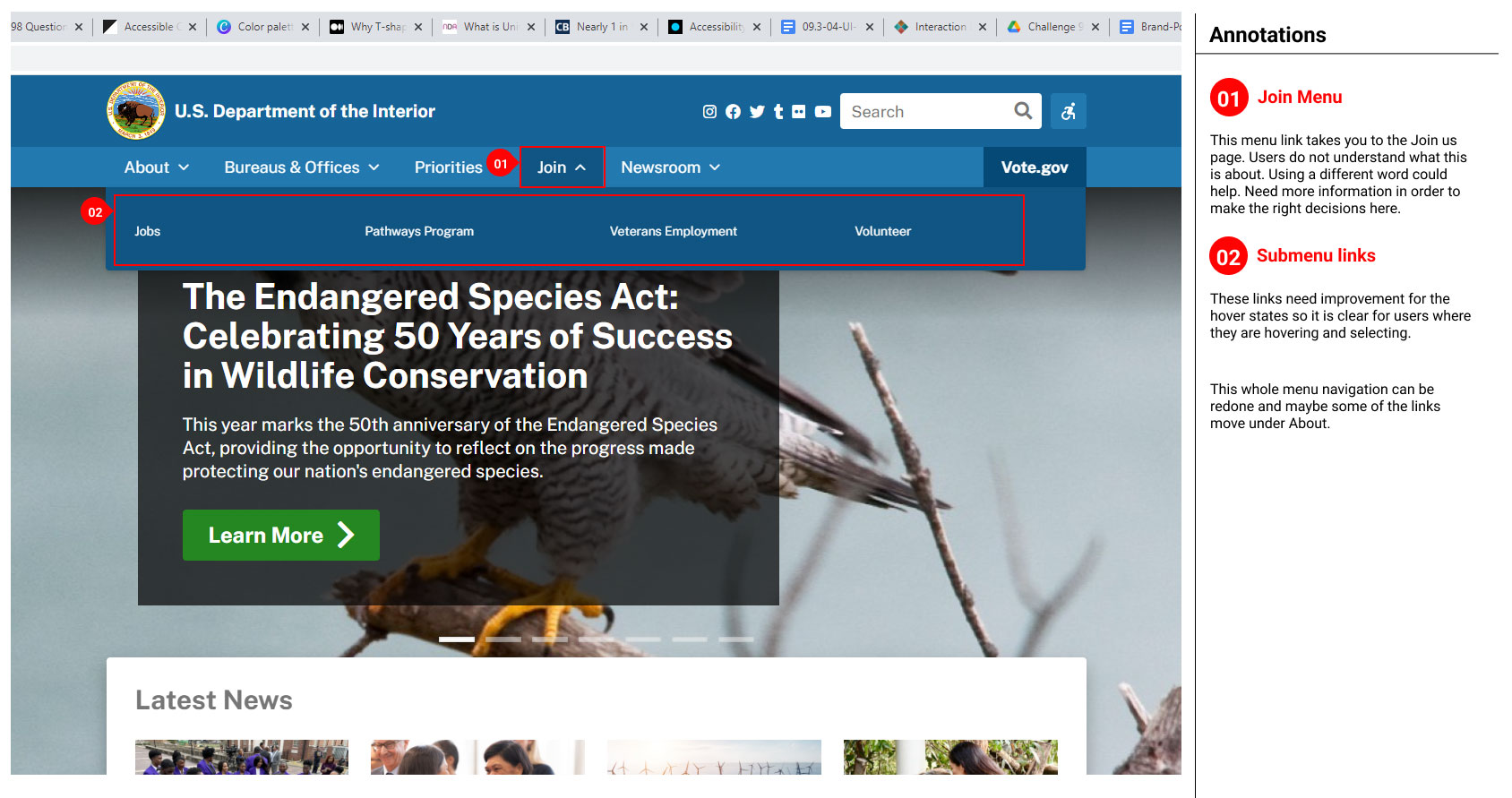Open the Vote.gov navigation link
Viewport: 1512px width, 798px height.
1035,167
